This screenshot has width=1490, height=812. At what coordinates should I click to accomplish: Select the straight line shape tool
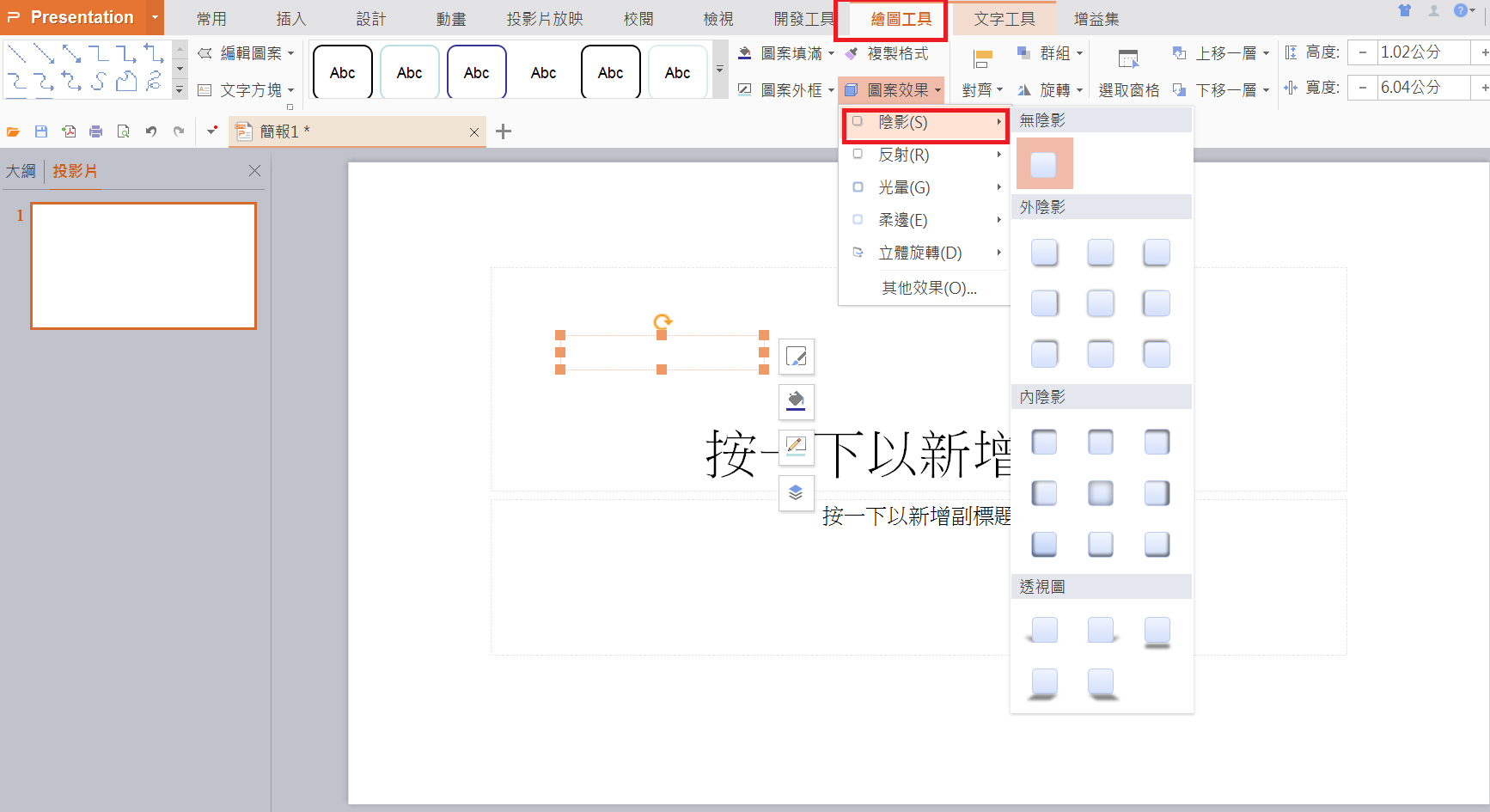16,54
